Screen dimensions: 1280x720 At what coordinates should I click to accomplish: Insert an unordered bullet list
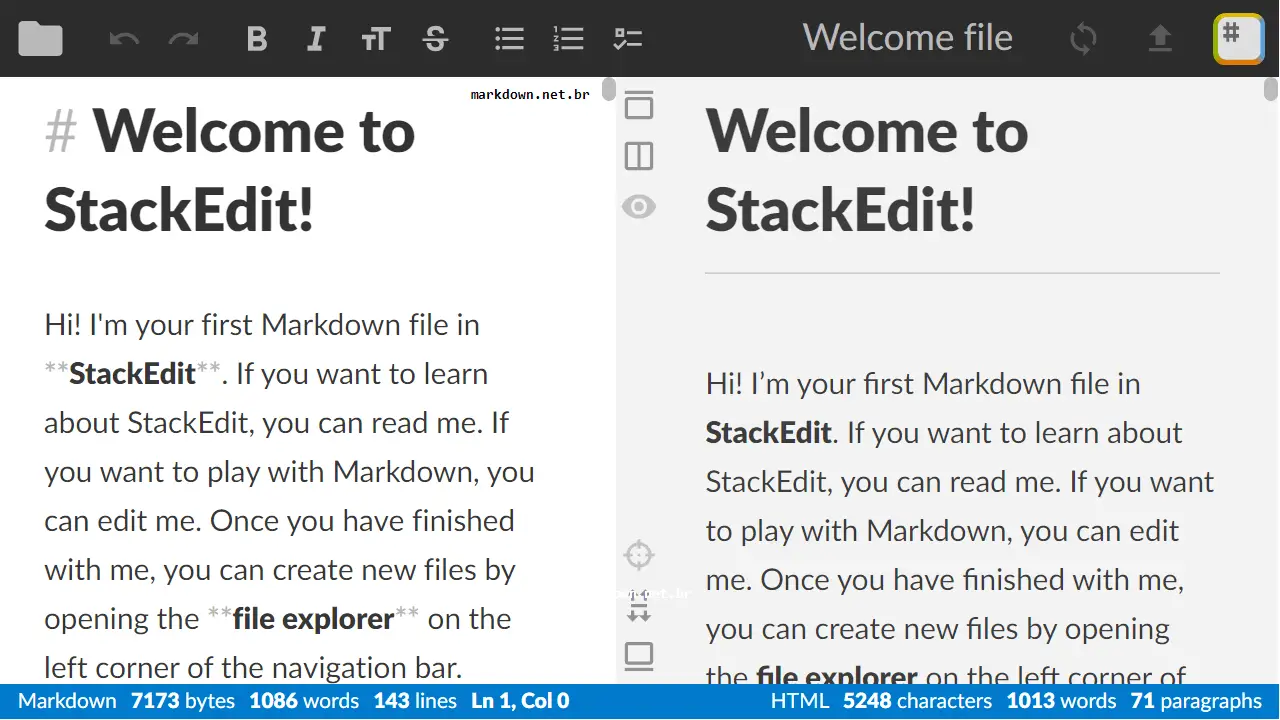tap(509, 39)
